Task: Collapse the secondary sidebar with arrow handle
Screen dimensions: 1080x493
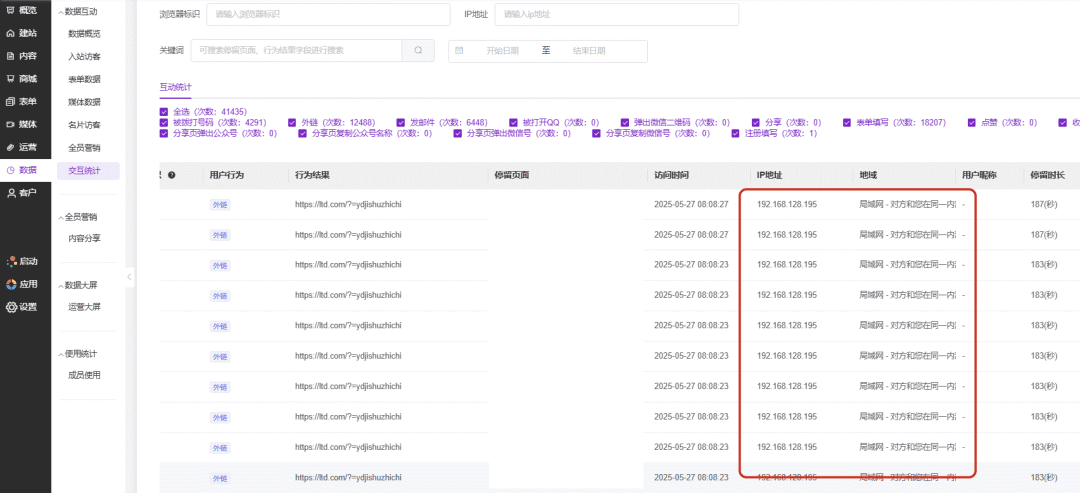Action: (130, 276)
